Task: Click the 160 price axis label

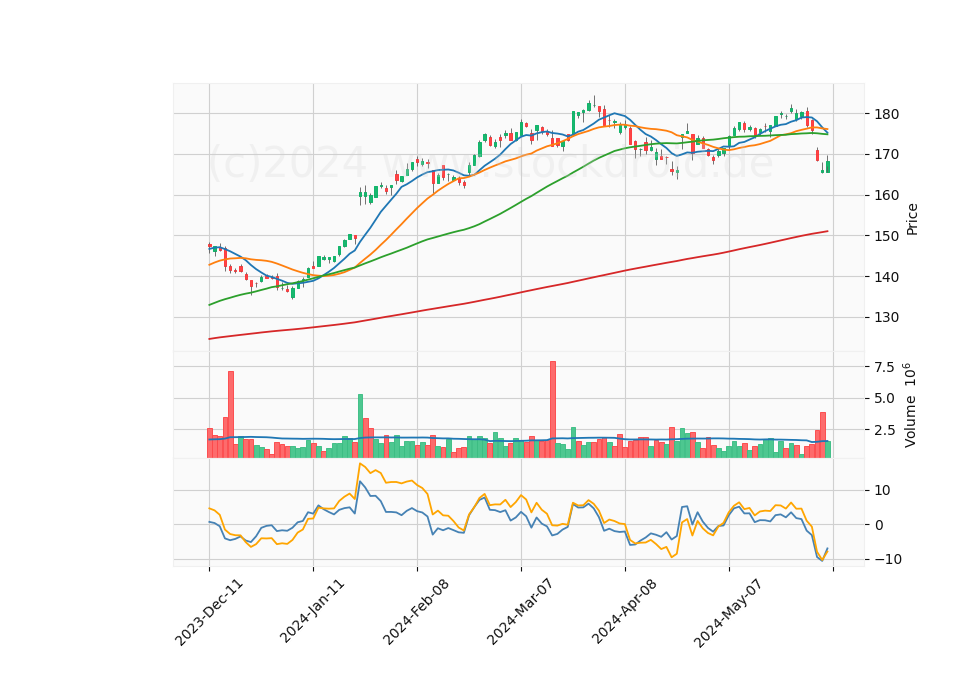Action: (887, 195)
